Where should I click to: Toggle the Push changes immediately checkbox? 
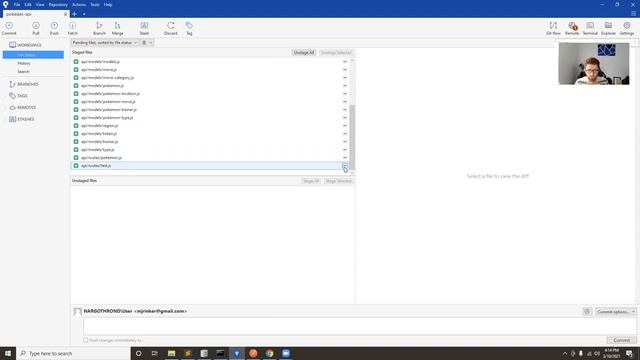86,340
